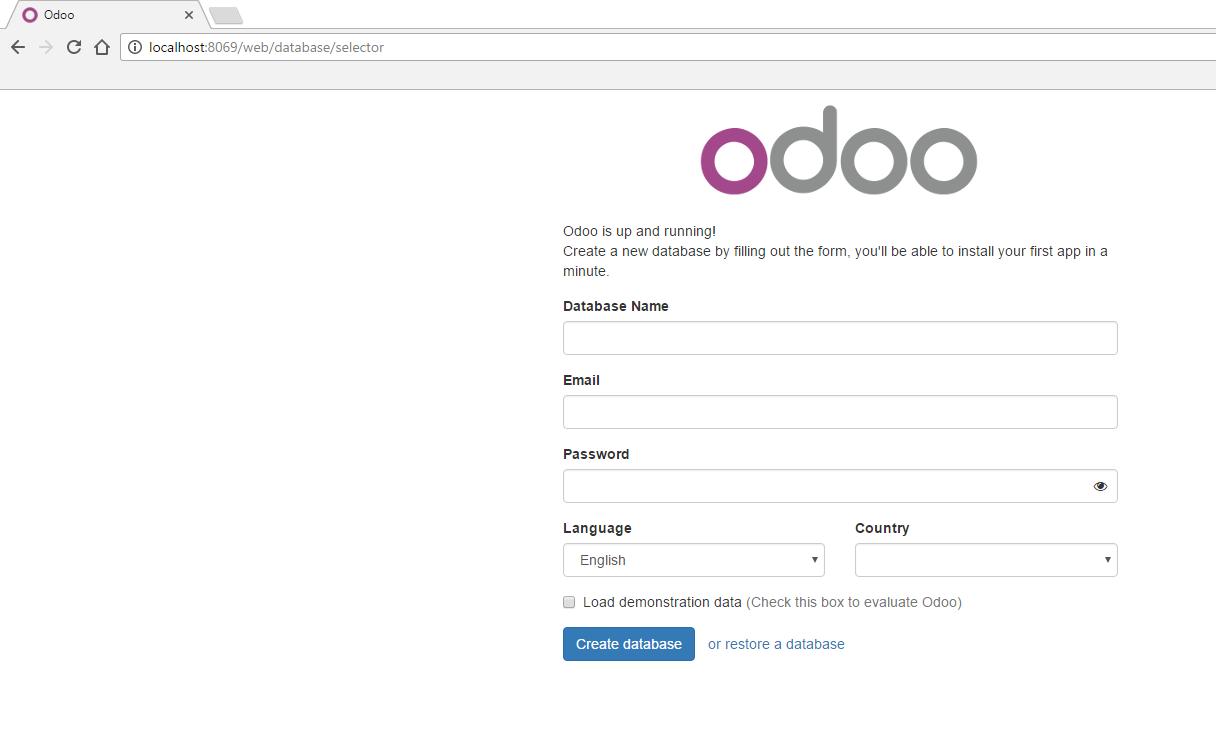Click the Odoo logo
This screenshot has height=740, width=1216.
coord(839,150)
